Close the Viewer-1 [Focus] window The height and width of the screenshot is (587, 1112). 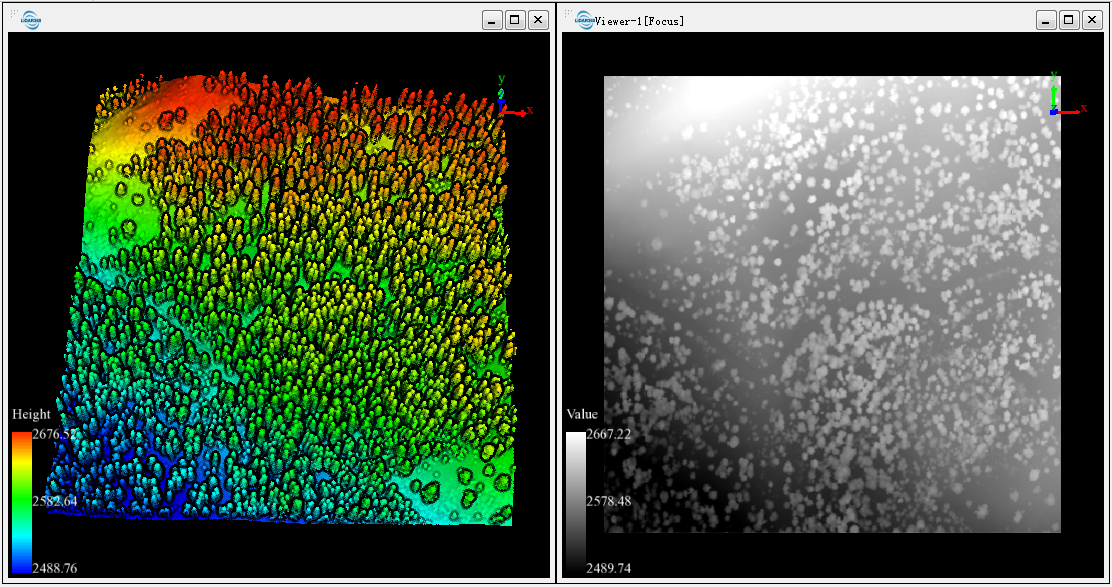(x=1092, y=20)
